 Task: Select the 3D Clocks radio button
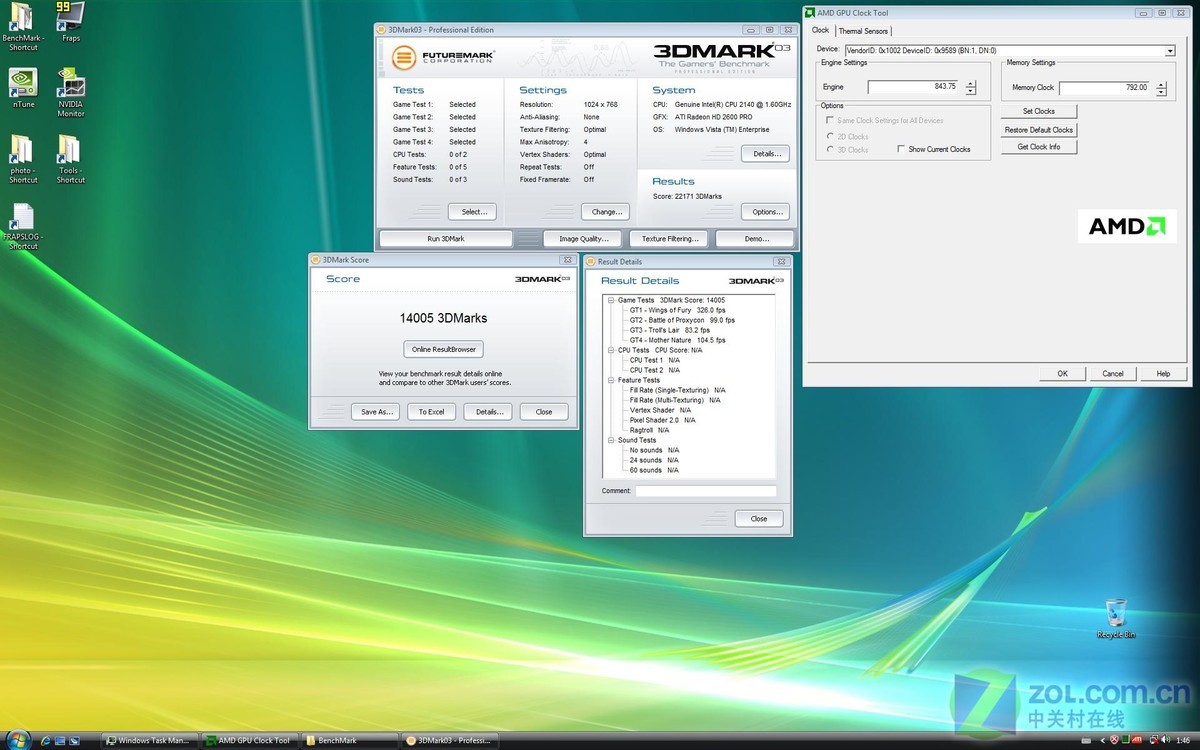[830, 149]
